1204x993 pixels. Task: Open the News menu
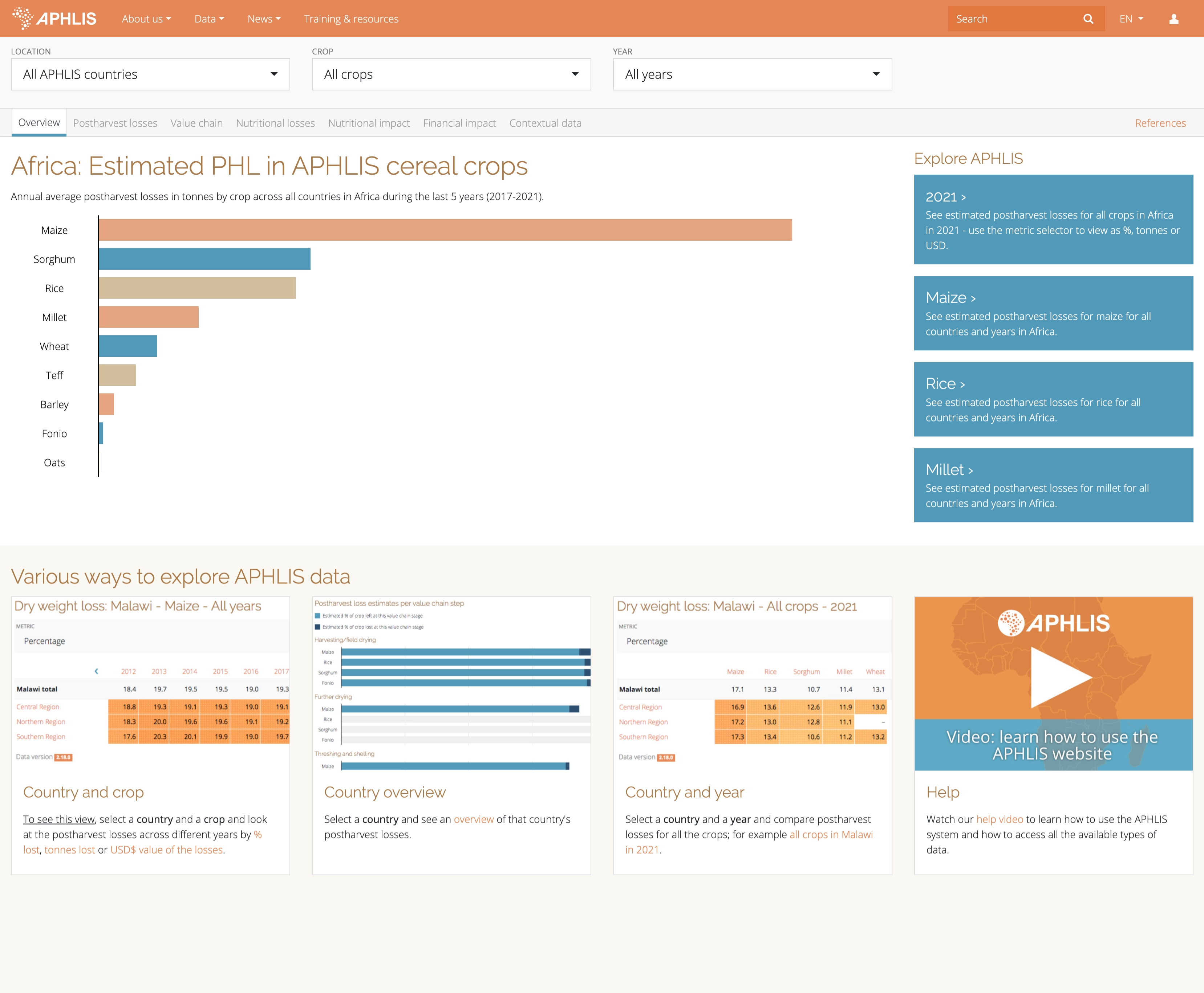[264, 19]
